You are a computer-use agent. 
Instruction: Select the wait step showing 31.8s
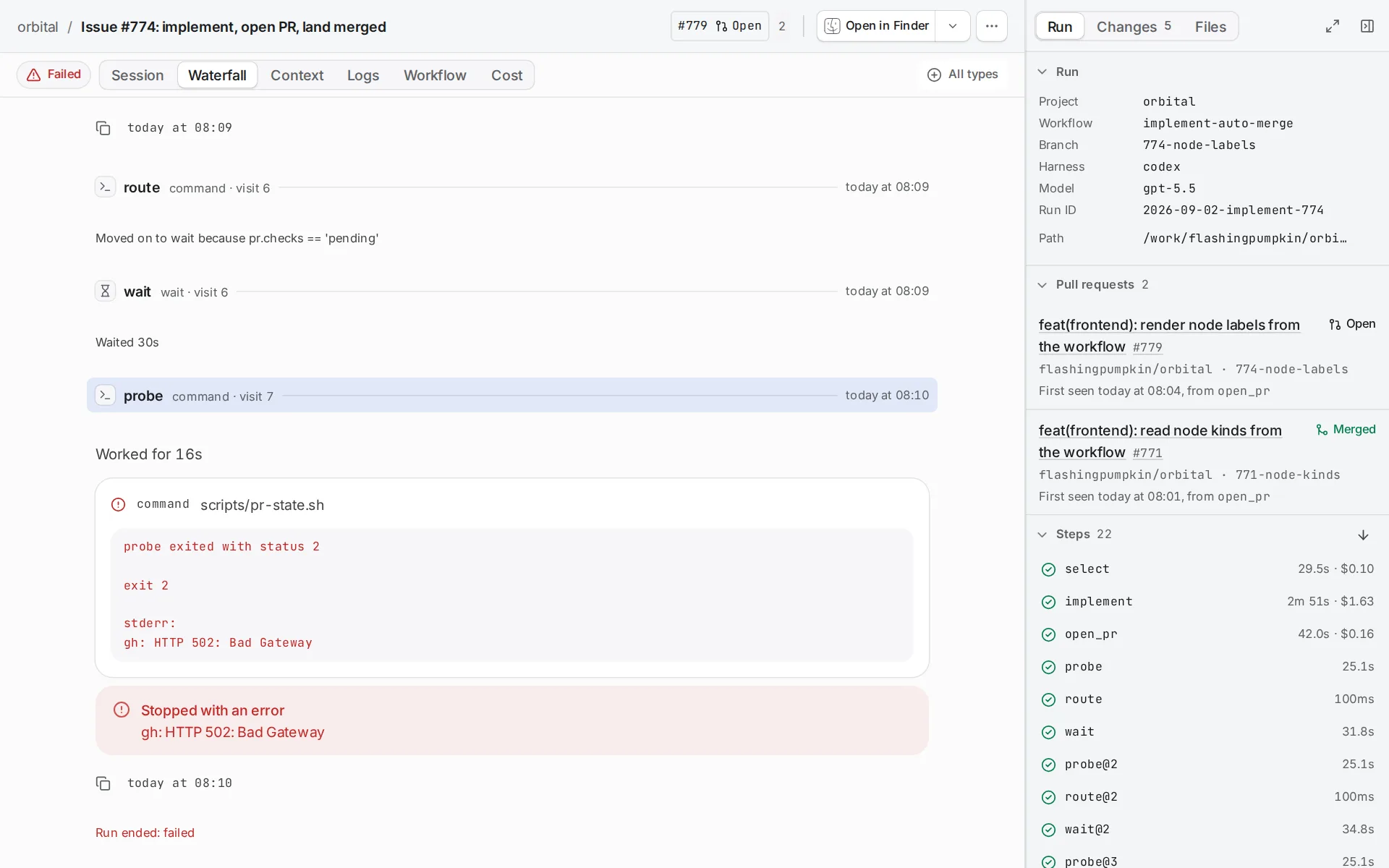[x=1207, y=732]
